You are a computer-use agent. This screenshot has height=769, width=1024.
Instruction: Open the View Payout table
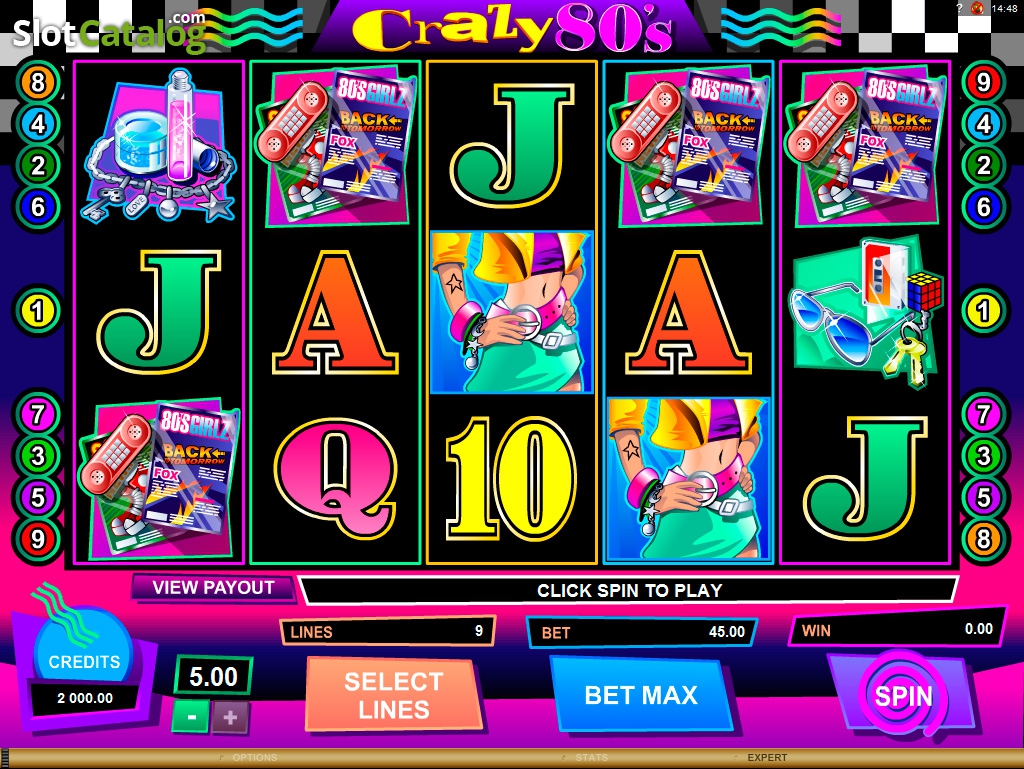tap(213, 588)
